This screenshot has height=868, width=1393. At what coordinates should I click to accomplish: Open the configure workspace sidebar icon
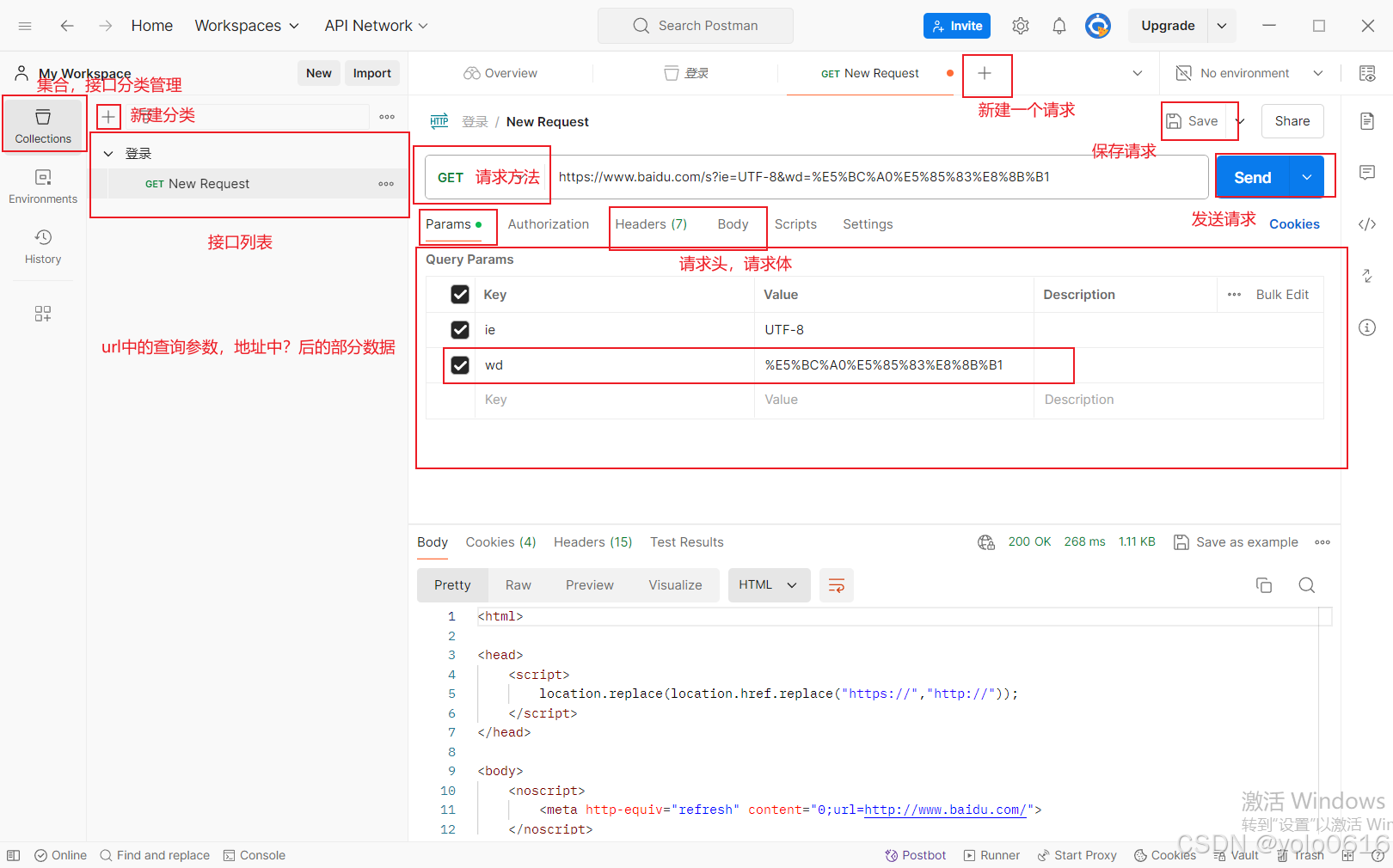pyautogui.click(x=43, y=314)
